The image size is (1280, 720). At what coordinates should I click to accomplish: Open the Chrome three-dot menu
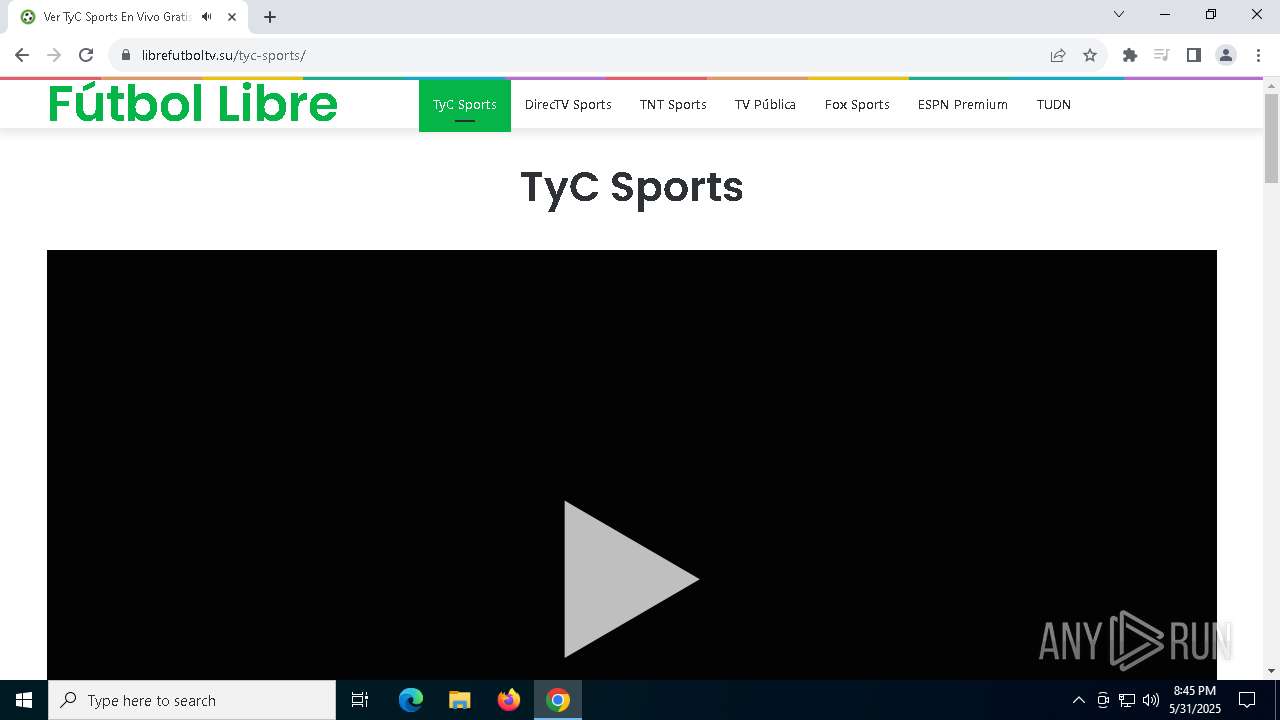[1258, 55]
